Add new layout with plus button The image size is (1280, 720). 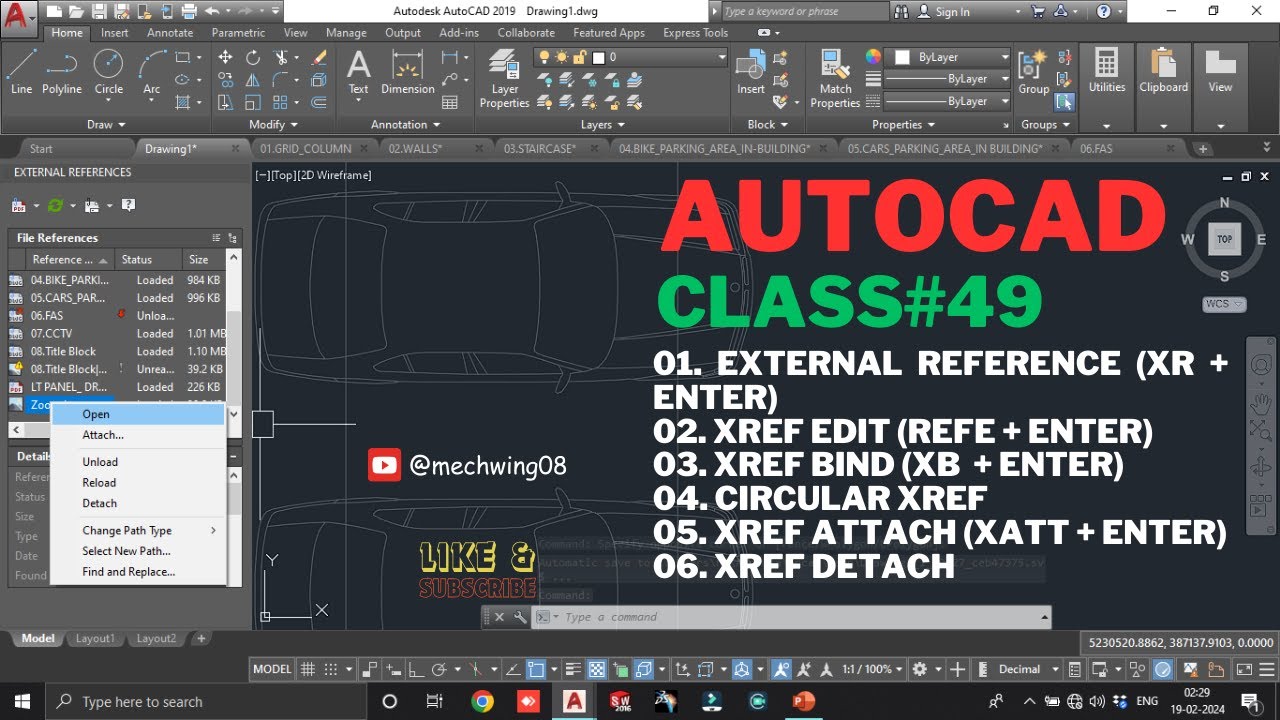(x=201, y=638)
